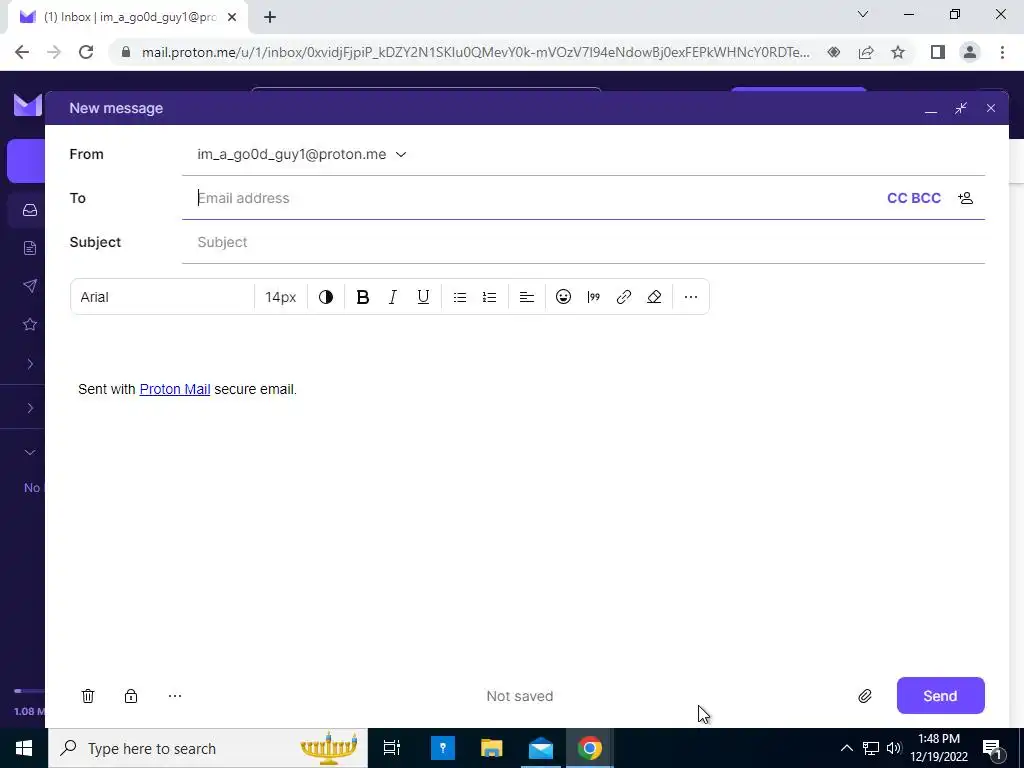Screen dimensions: 1024x768
Task: Open more formatting options ellipsis
Action: click(691, 297)
